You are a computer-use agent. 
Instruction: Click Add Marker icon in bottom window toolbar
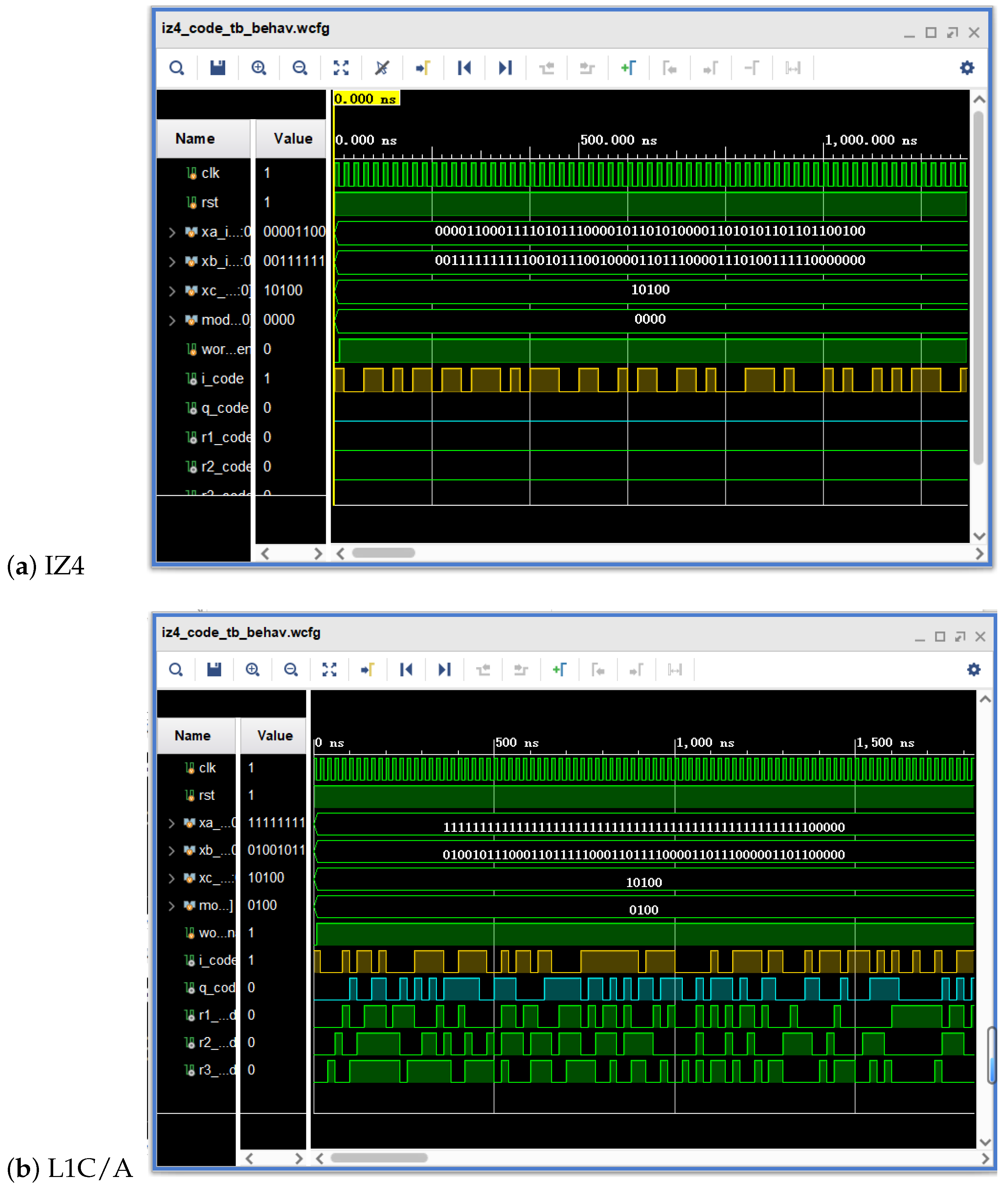tap(559, 670)
